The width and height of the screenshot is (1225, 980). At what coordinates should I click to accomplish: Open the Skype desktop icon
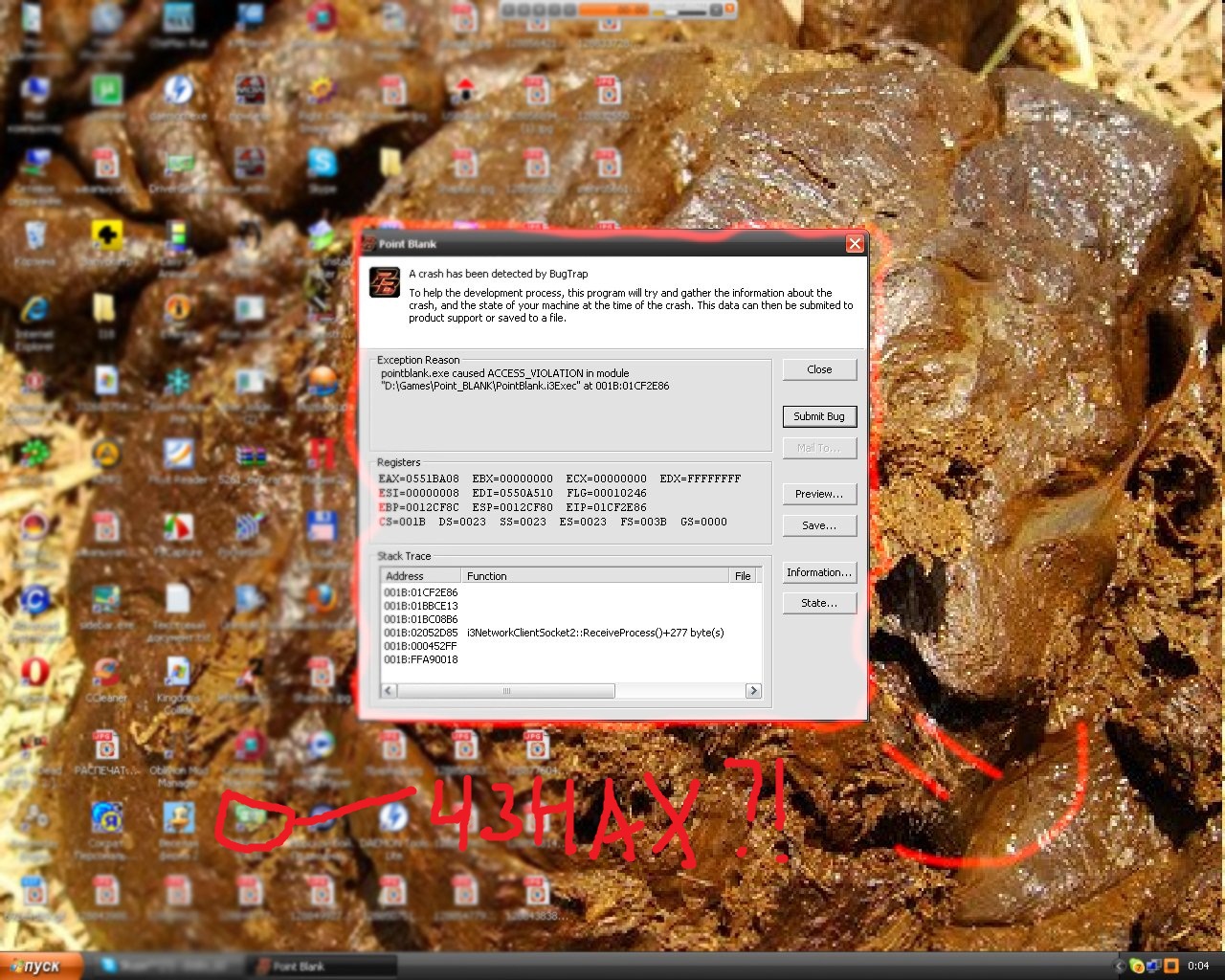click(322, 165)
